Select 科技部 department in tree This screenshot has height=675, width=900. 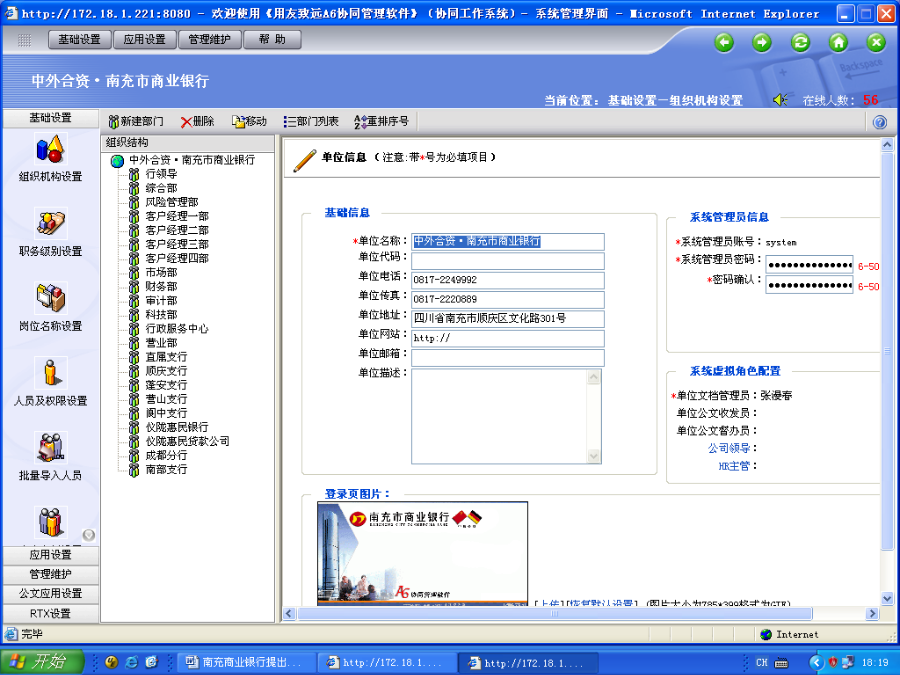[x=161, y=315]
